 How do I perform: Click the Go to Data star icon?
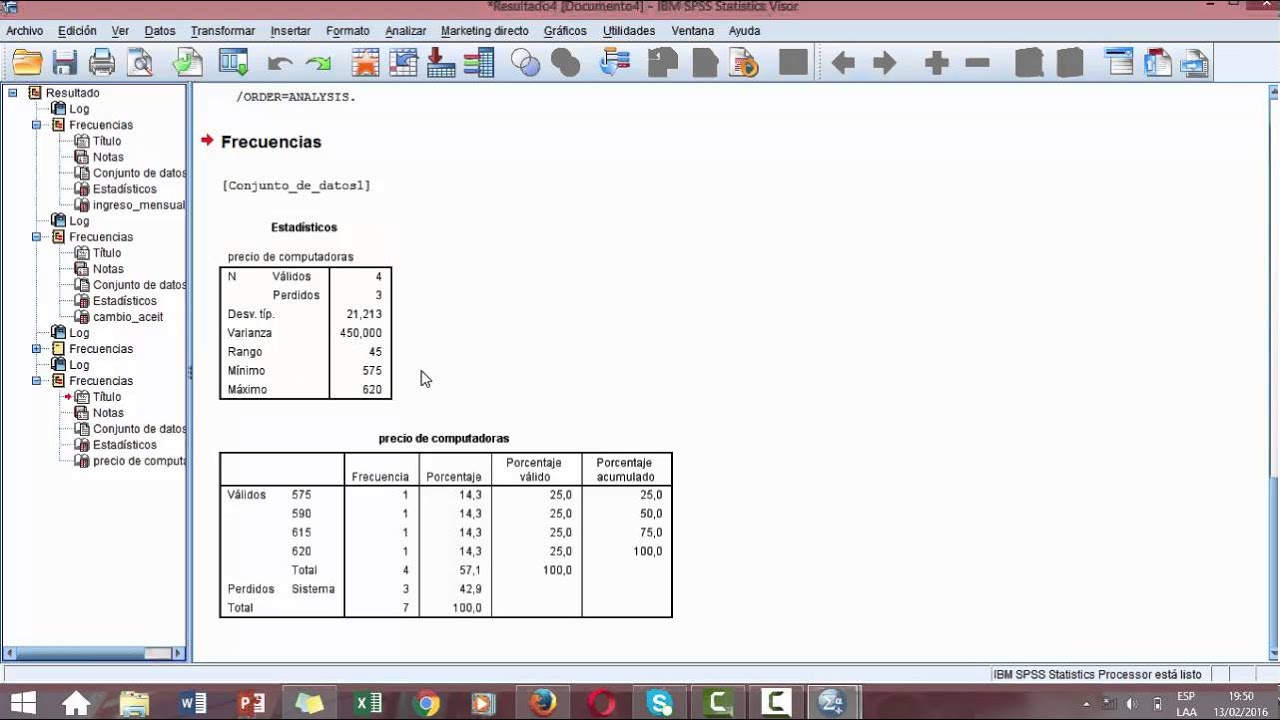(365, 63)
